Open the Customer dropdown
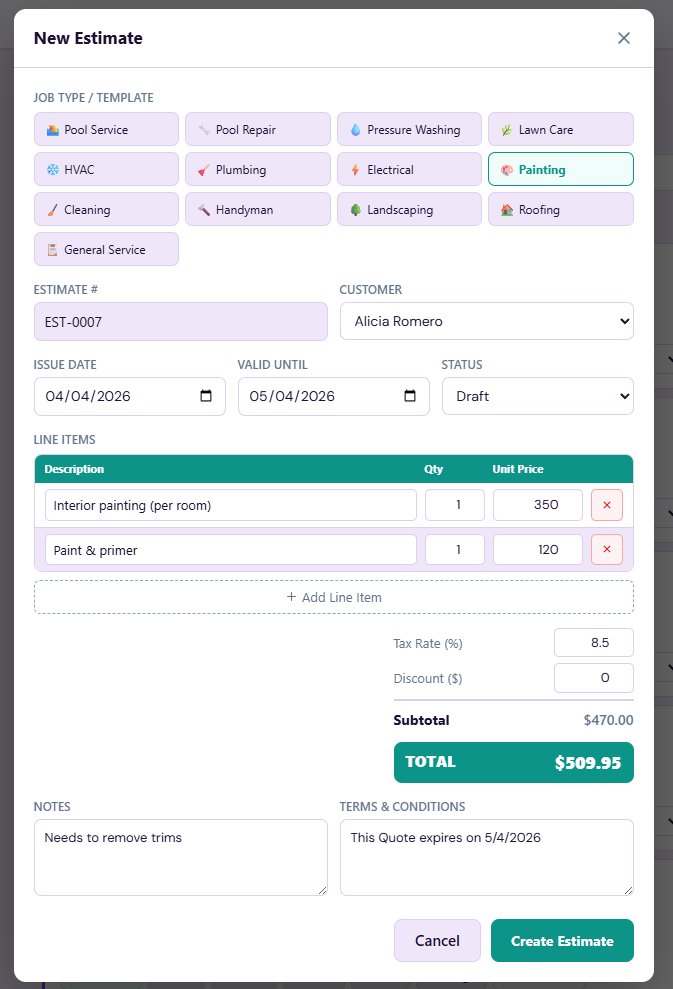 coord(487,321)
